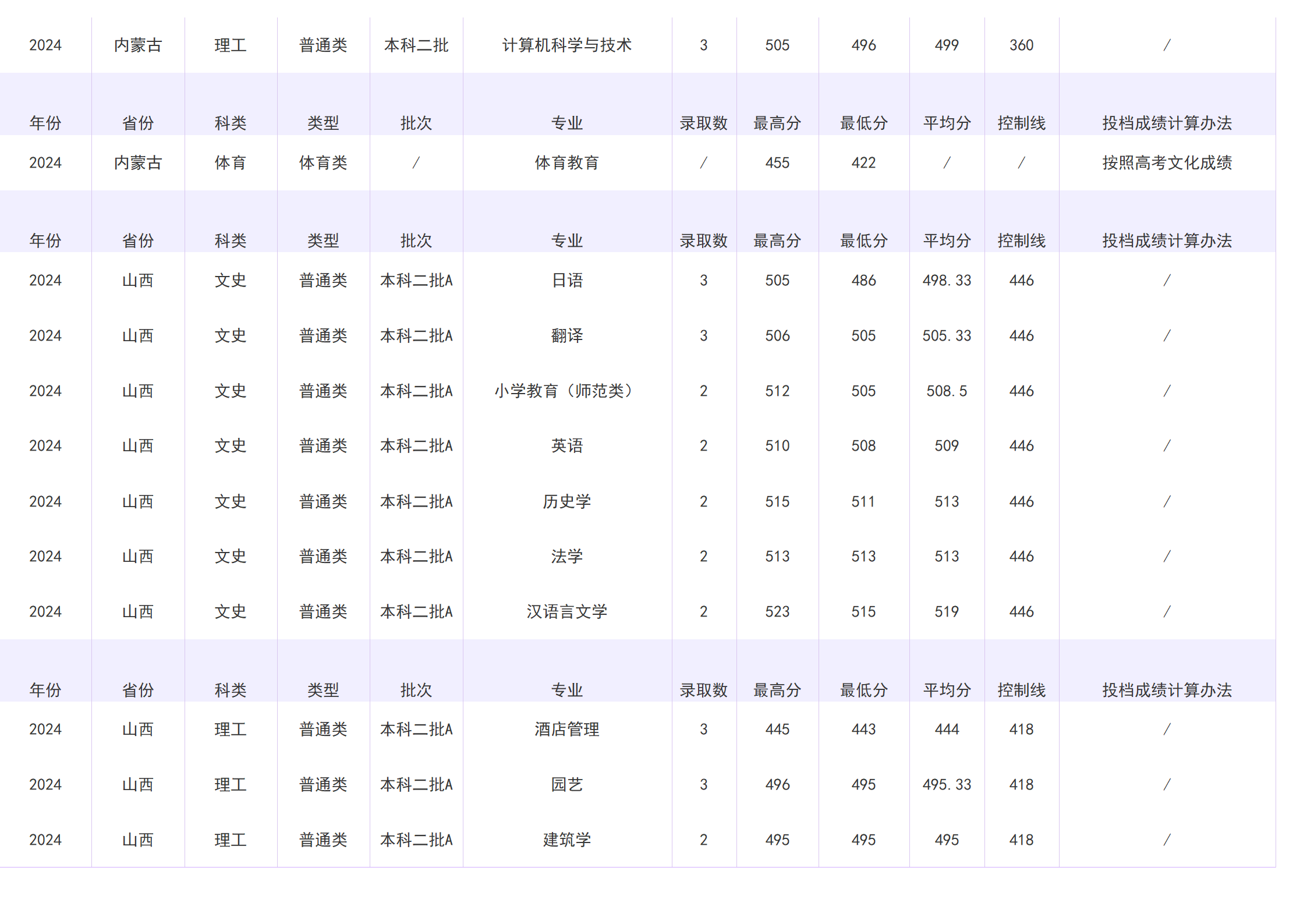Select the 计算机科学与技术 major cell
1307x924 pixels.
pos(567,45)
